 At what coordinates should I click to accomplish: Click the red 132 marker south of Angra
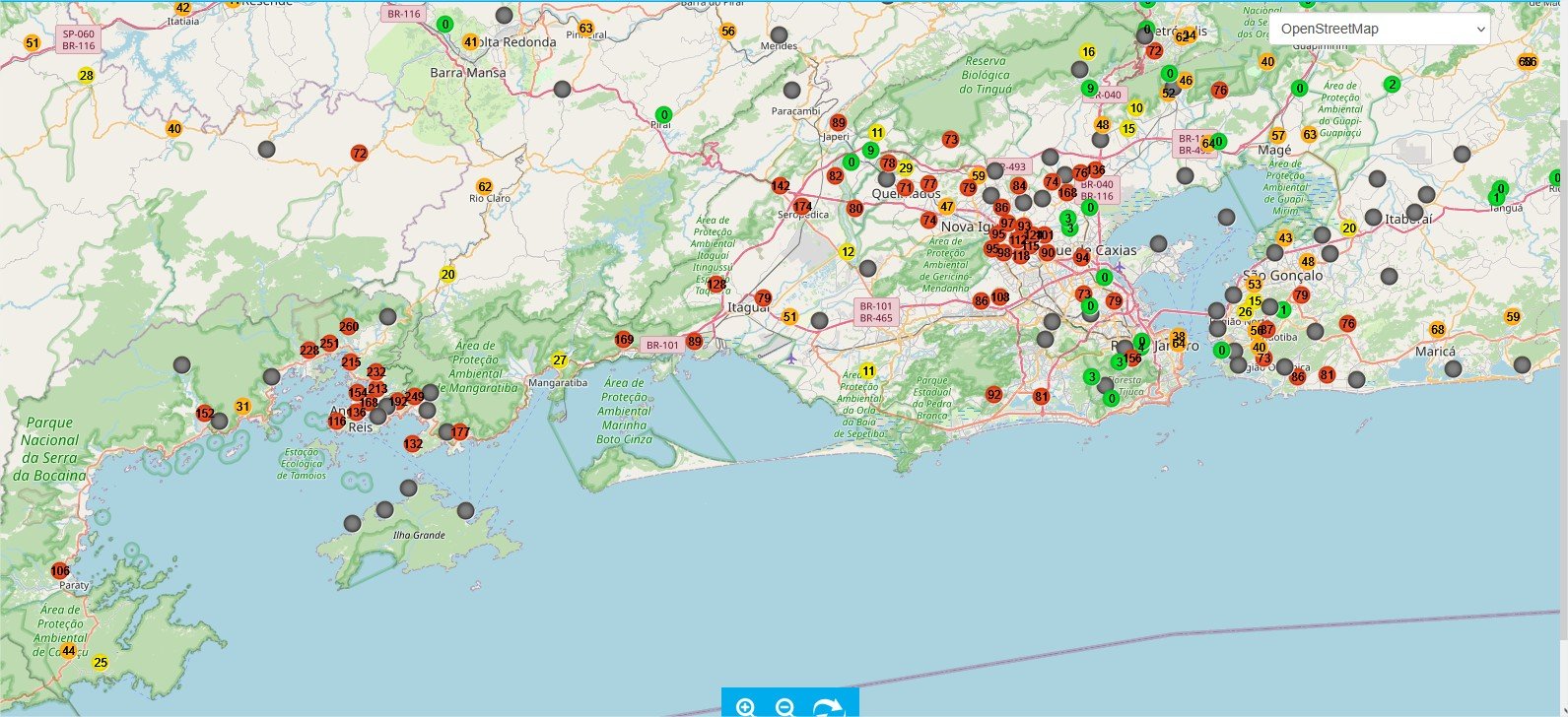pyautogui.click(x=413, y=444)
